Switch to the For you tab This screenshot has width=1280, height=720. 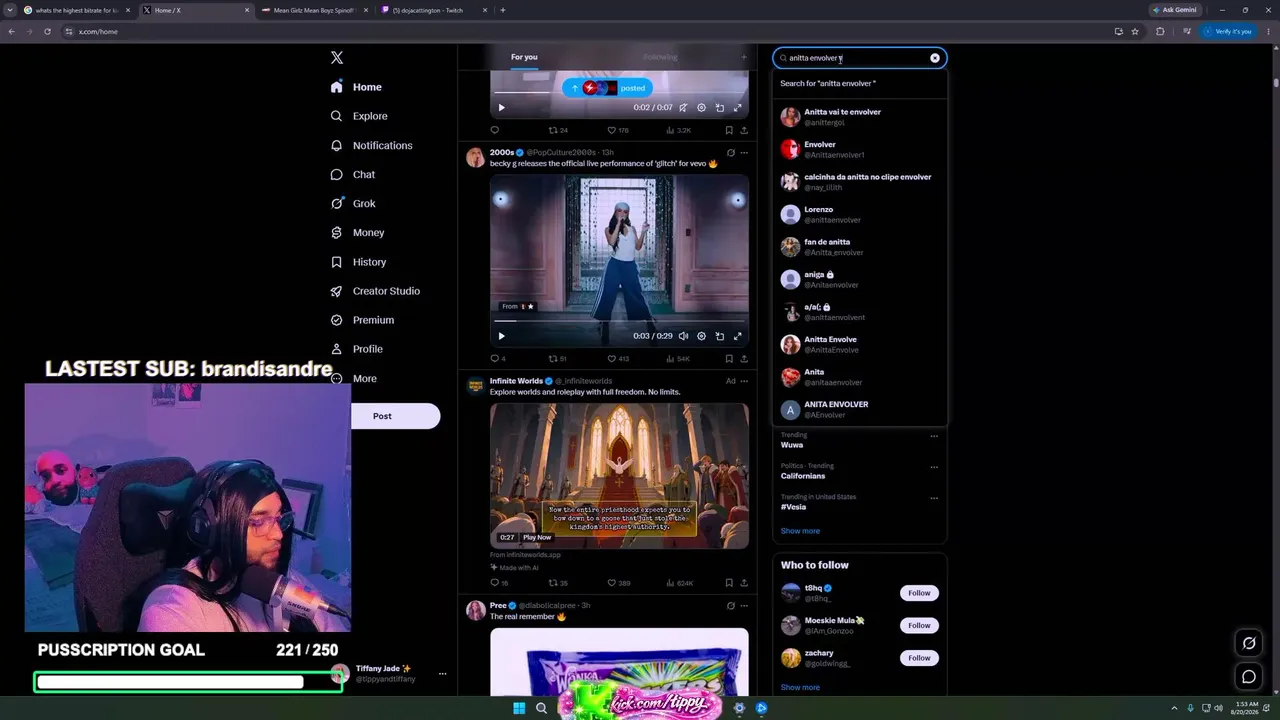click(x=524, y=57)
